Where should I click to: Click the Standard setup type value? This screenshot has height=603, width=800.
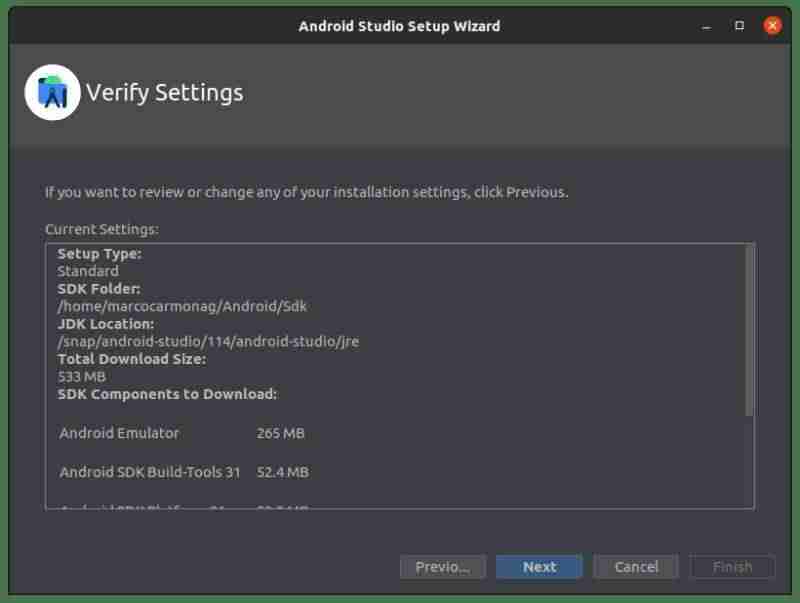(88, 271)
